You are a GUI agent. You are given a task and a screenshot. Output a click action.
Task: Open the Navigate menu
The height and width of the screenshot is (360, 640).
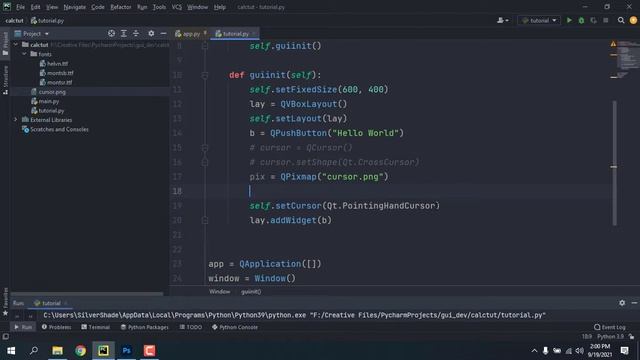[x=75, y=7]
